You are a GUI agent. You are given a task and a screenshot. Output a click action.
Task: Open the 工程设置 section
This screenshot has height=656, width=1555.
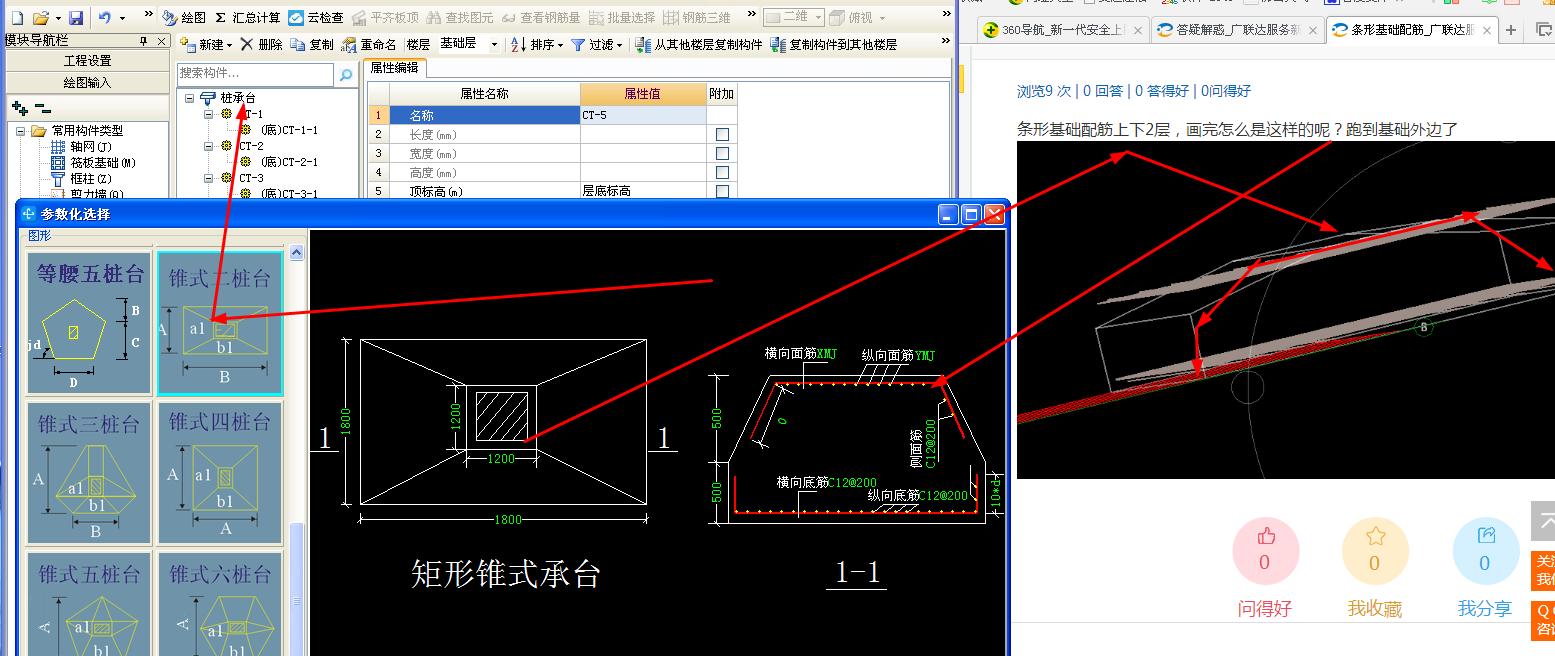87,62
